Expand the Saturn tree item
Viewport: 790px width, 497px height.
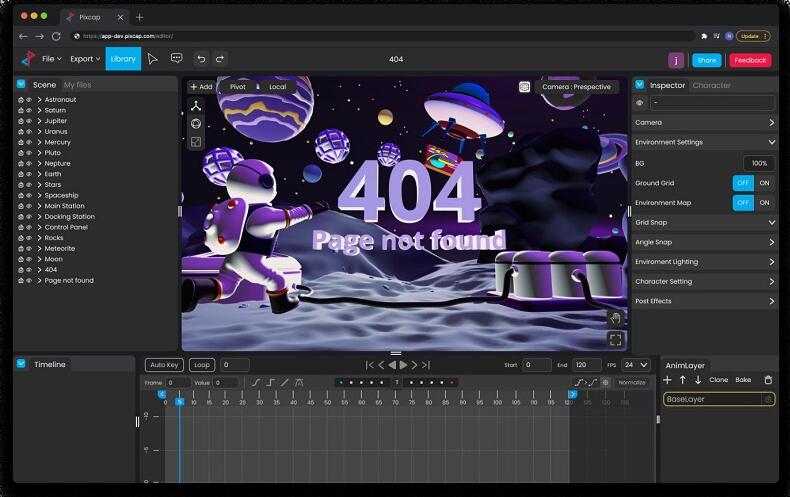tap(39, 110)
